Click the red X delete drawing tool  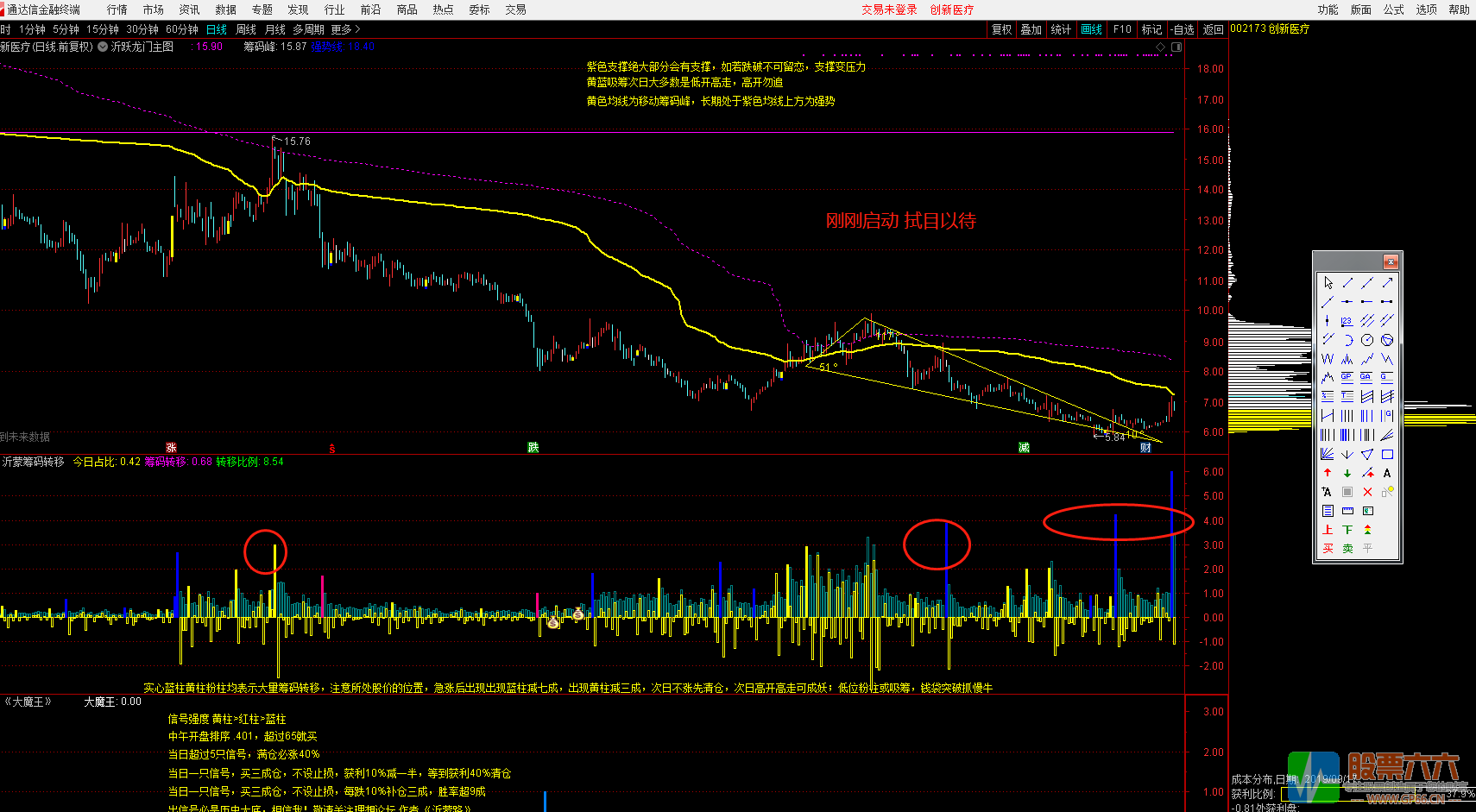pyautogui.click(x=1367, y=492)
